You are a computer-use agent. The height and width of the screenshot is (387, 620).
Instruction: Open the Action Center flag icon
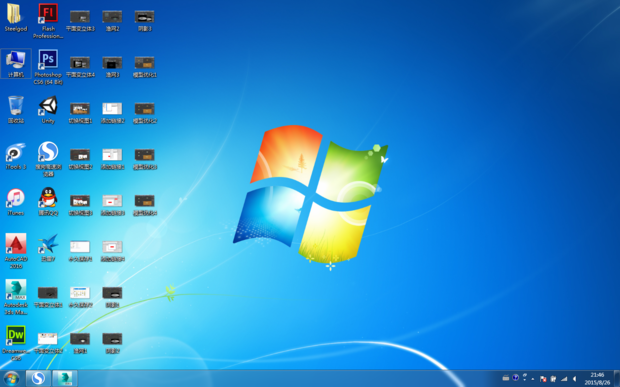click(543, 379)
